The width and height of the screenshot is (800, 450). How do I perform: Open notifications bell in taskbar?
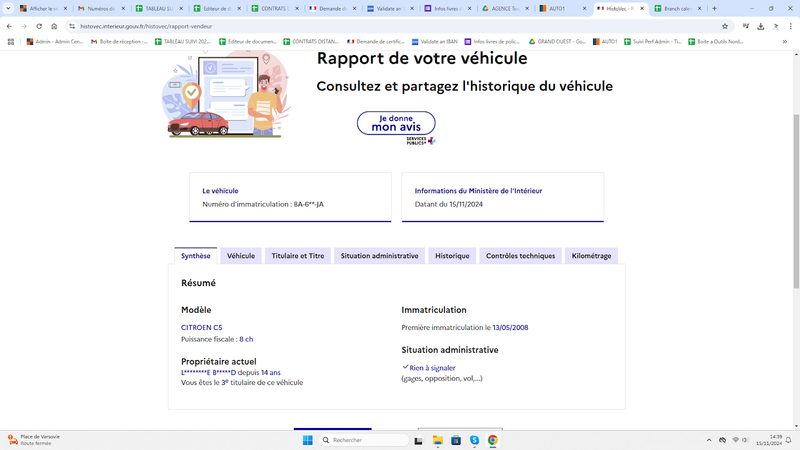click(x=789, y=440)
